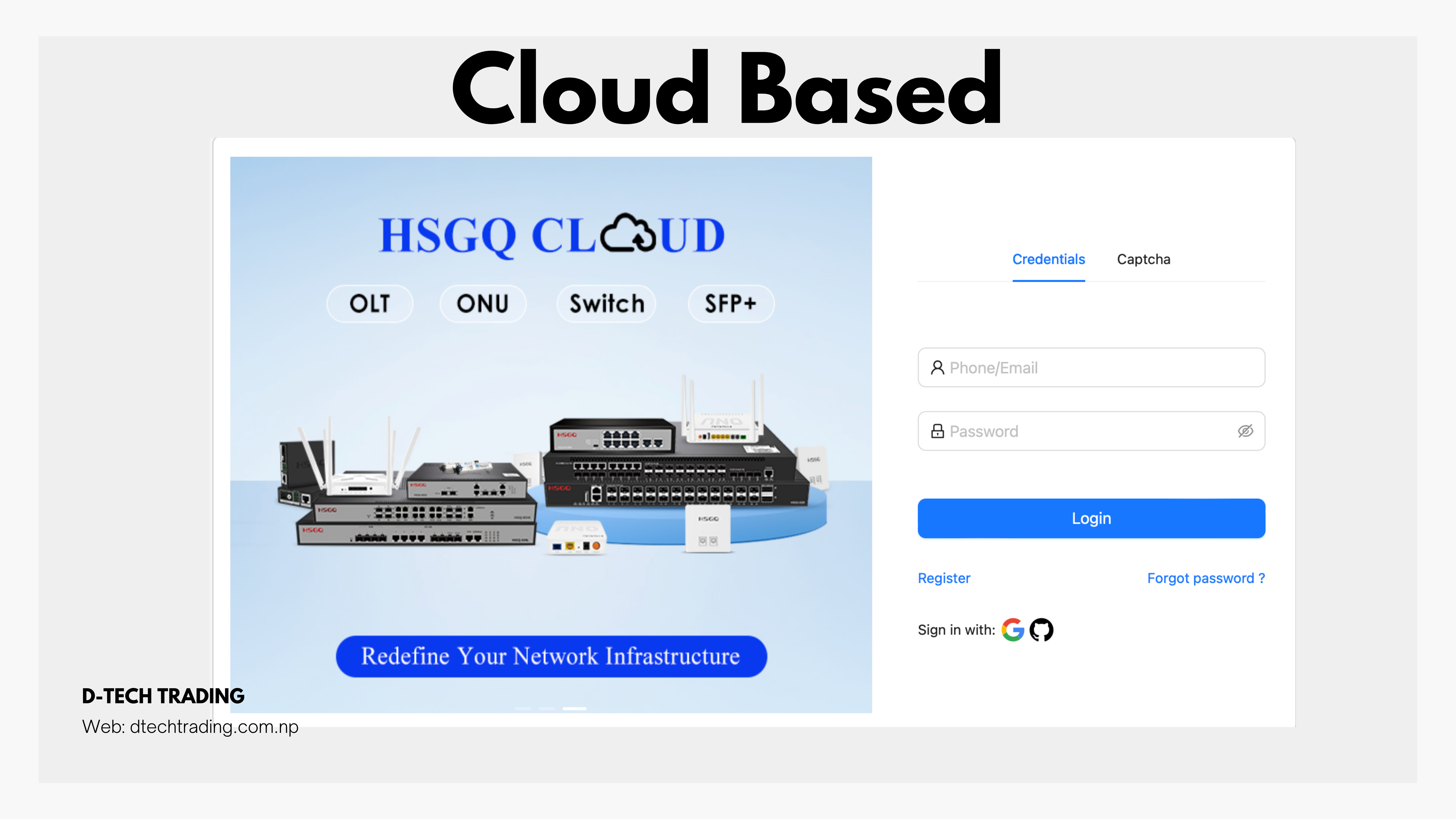1456x819 pixels.
Task: Click Redefine Your Network Infrastructure banner button
Action: (x=551, y=656)
